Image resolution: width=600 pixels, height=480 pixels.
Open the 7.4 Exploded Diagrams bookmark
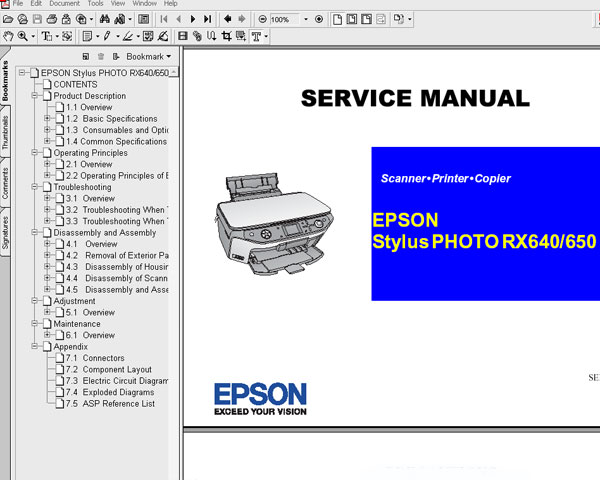110,392
